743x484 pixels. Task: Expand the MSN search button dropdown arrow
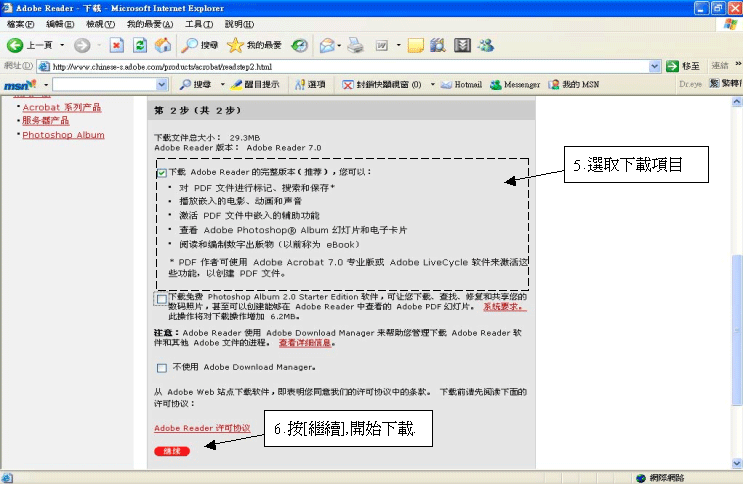(222, 85)
